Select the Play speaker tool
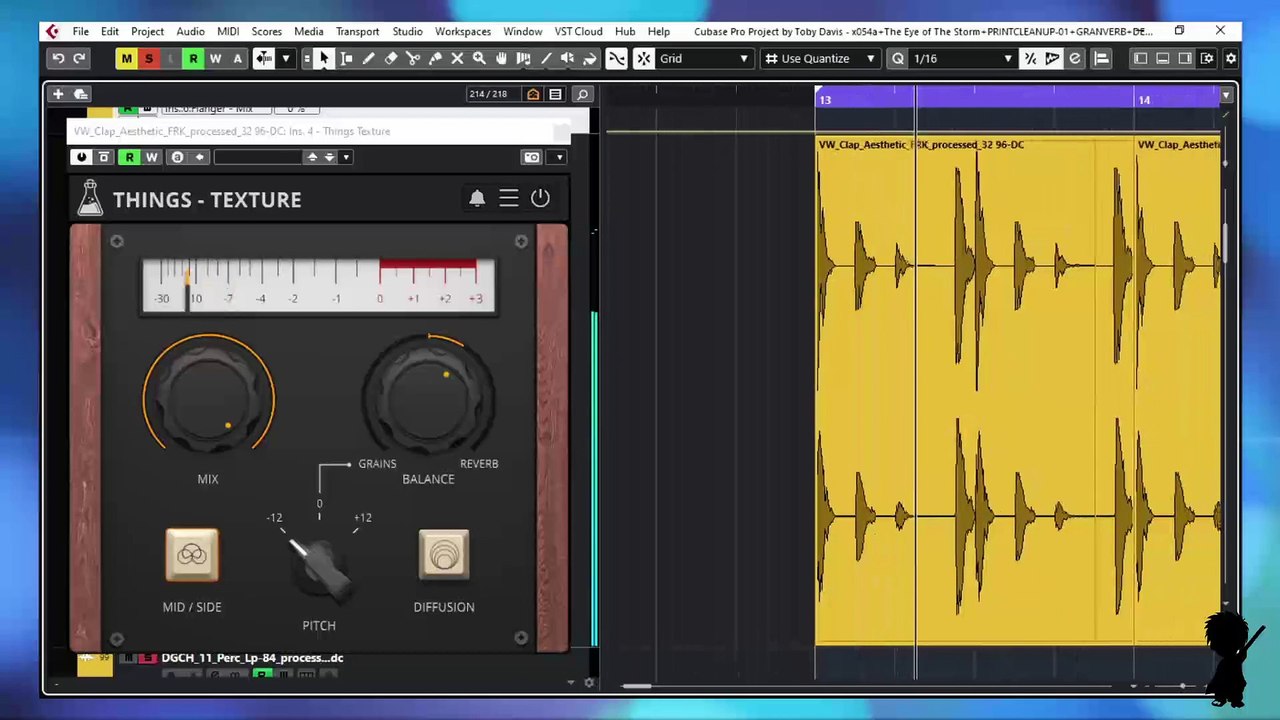Screen dimensions: 1280x720 (567, 59)
